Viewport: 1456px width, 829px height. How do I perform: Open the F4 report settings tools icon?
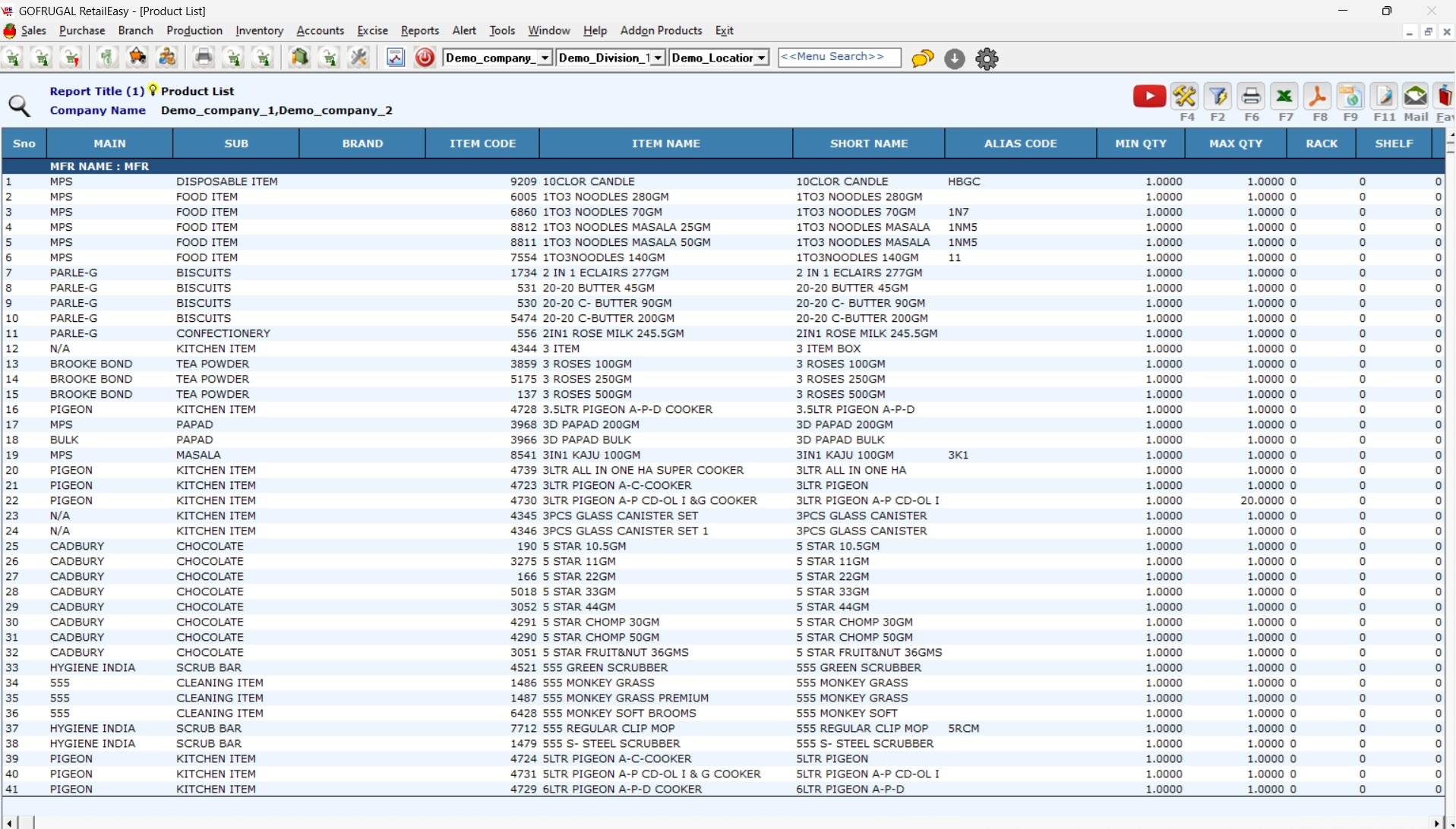coord(1184,96)
